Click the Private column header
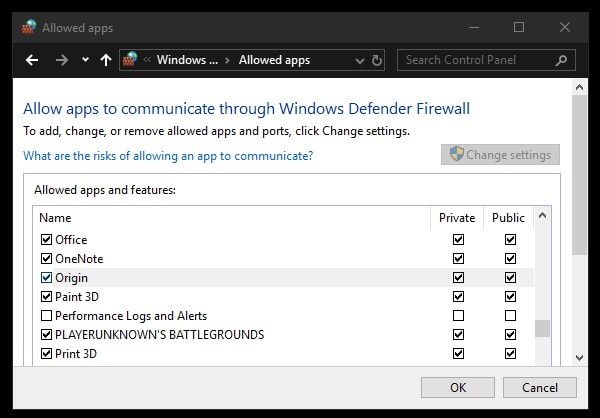 pyautogui.click(x=457, y=218)
